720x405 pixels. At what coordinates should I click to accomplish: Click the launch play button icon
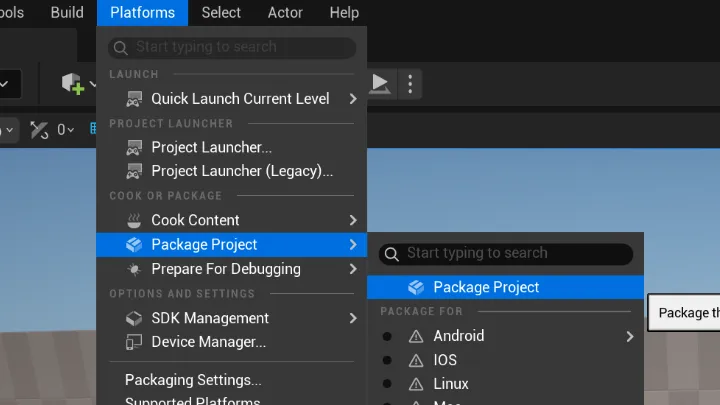point(379,84)
